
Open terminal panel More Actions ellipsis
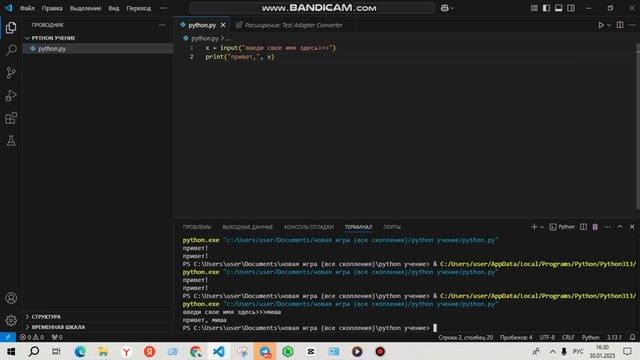coord(607,227)
